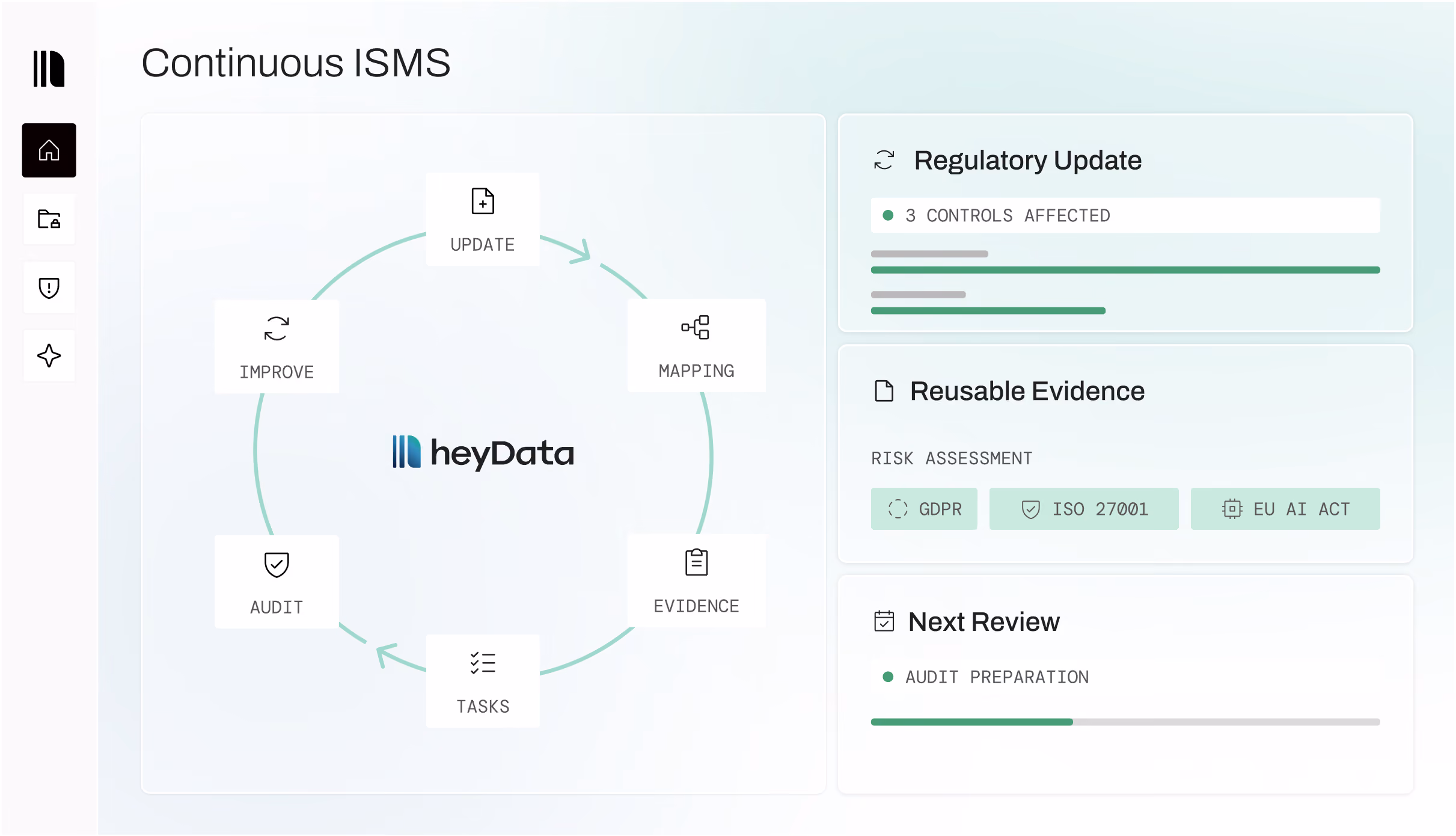Click the 3 CONTROLS AFFECTED field
1456x836 pixels.
(x=1125, y=215)
